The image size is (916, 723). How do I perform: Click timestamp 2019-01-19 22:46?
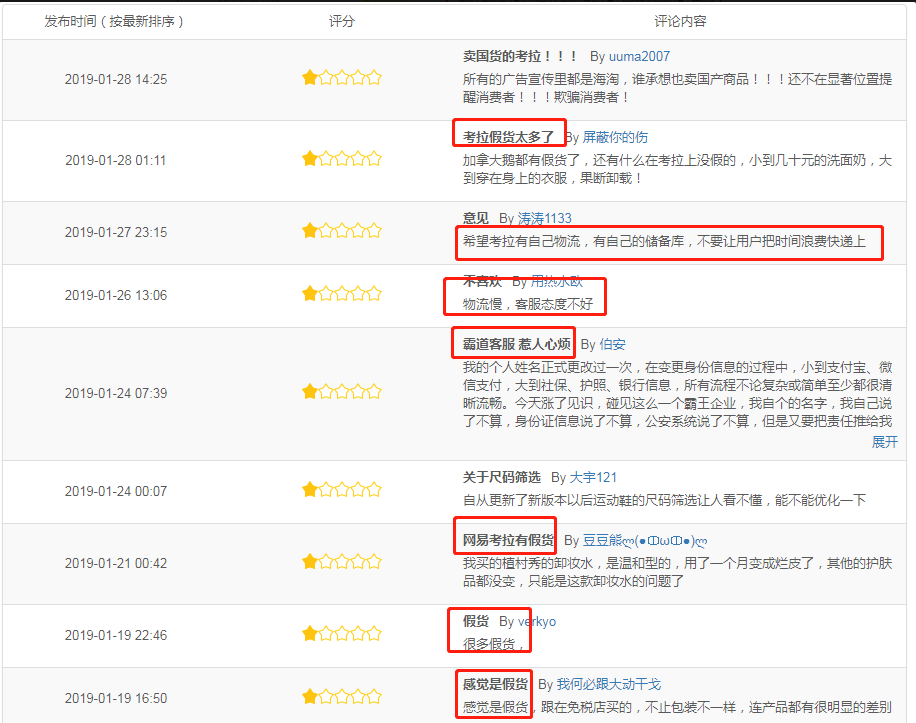click(x=116, y=635)
